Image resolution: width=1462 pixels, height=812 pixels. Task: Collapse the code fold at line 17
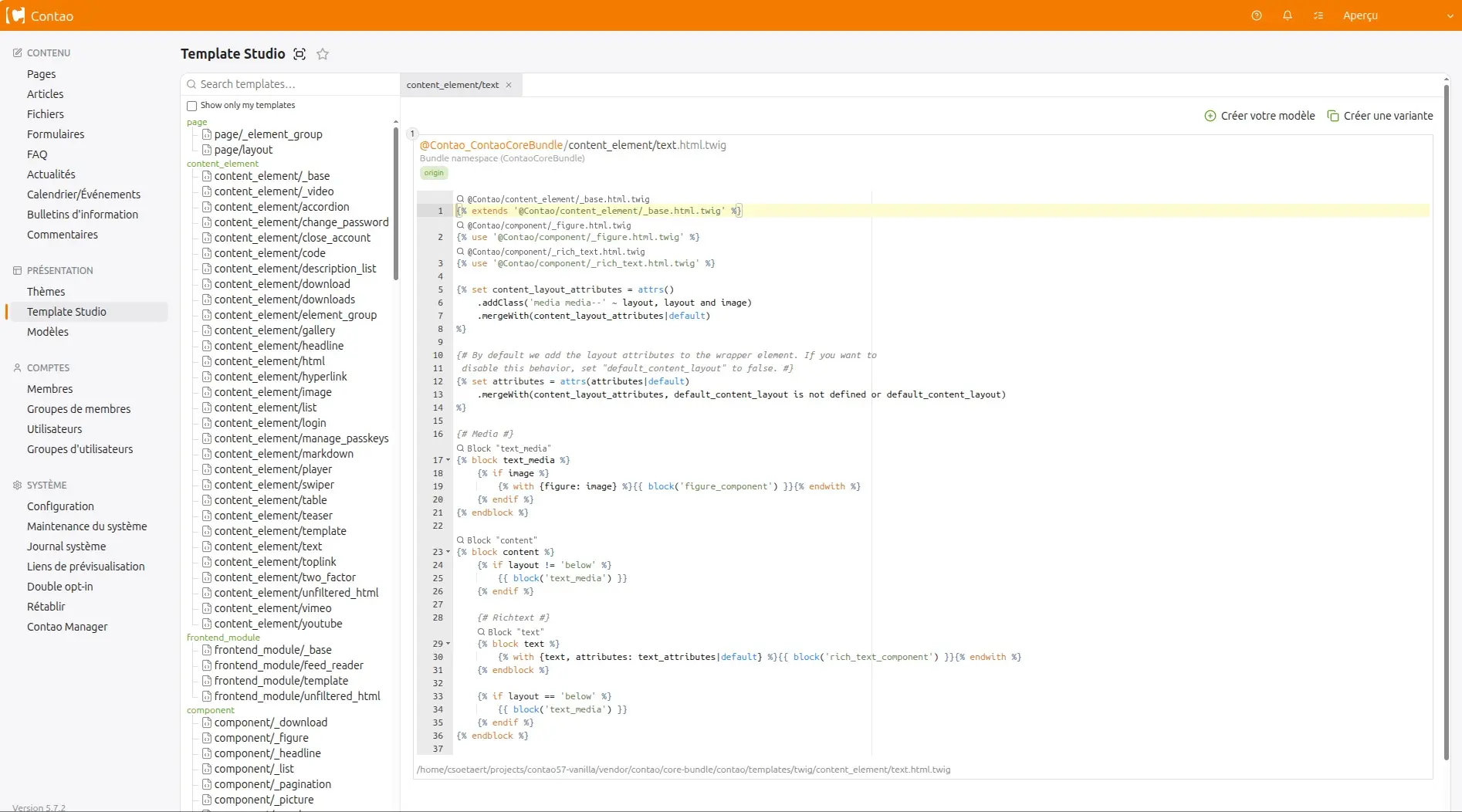pos(447,460)
